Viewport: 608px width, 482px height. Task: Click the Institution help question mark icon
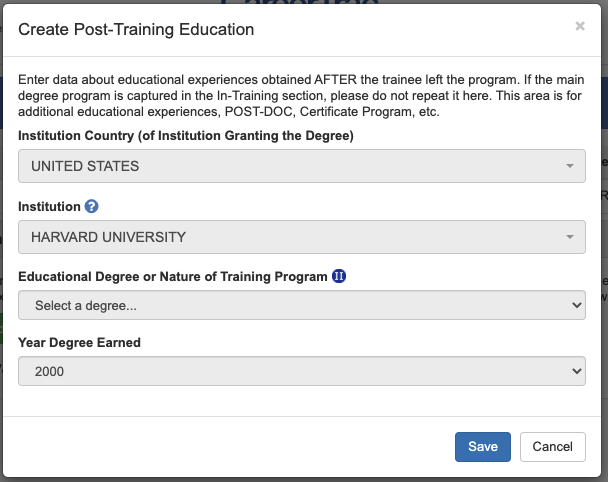pos(92,206)
